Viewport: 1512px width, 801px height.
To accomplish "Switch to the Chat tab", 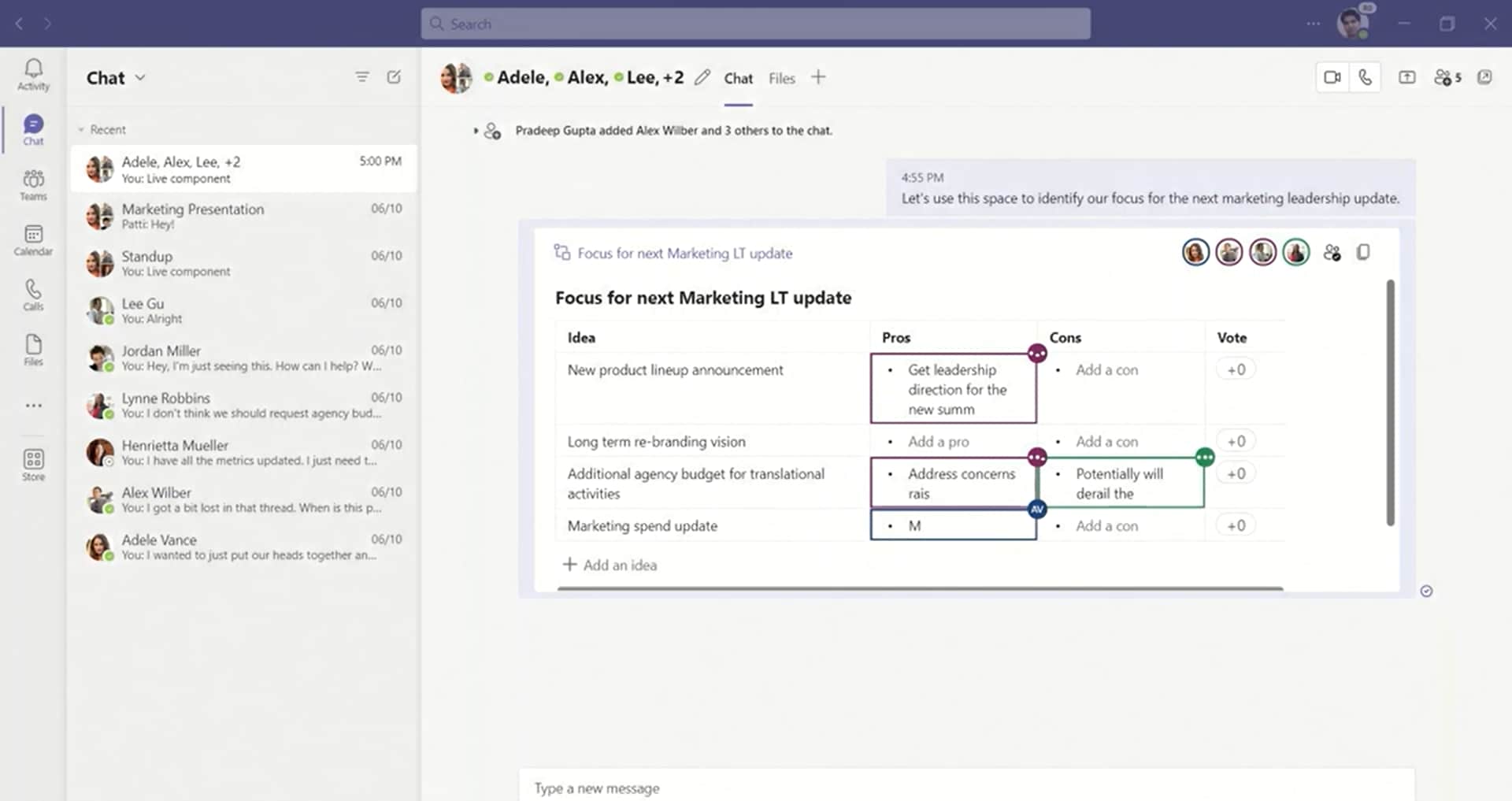I will [738, 78].
